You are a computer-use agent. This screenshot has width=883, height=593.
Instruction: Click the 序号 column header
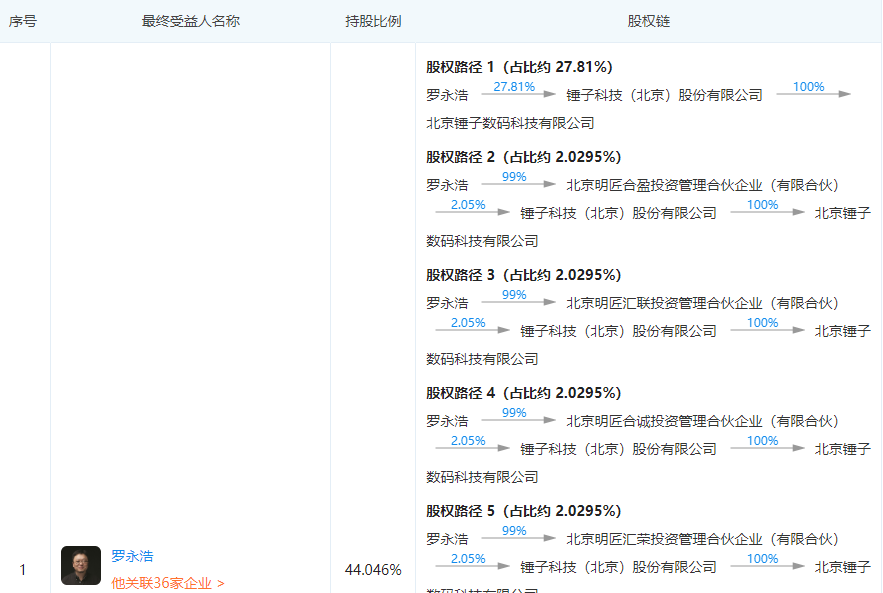click(x=23, y=21)
